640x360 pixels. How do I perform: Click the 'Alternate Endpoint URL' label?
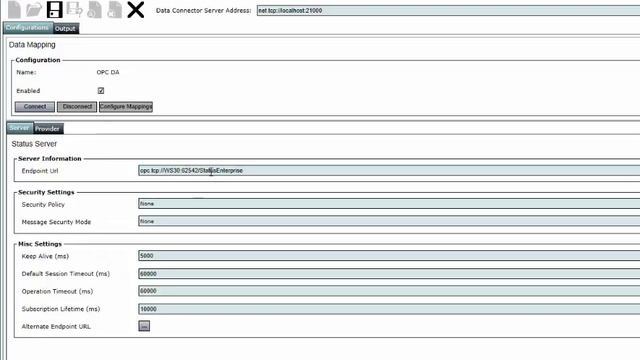pos(56,327)
